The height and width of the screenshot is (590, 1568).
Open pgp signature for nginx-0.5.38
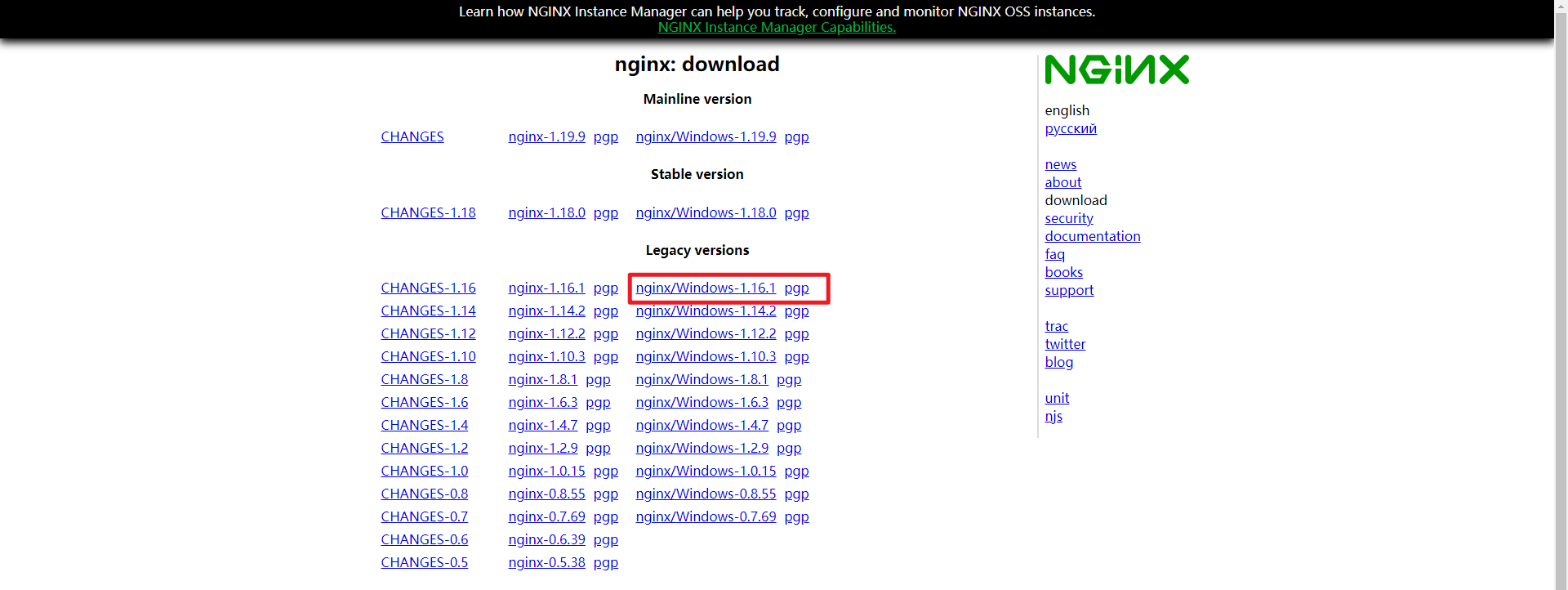pyautogui.click(x=605, y=563)
